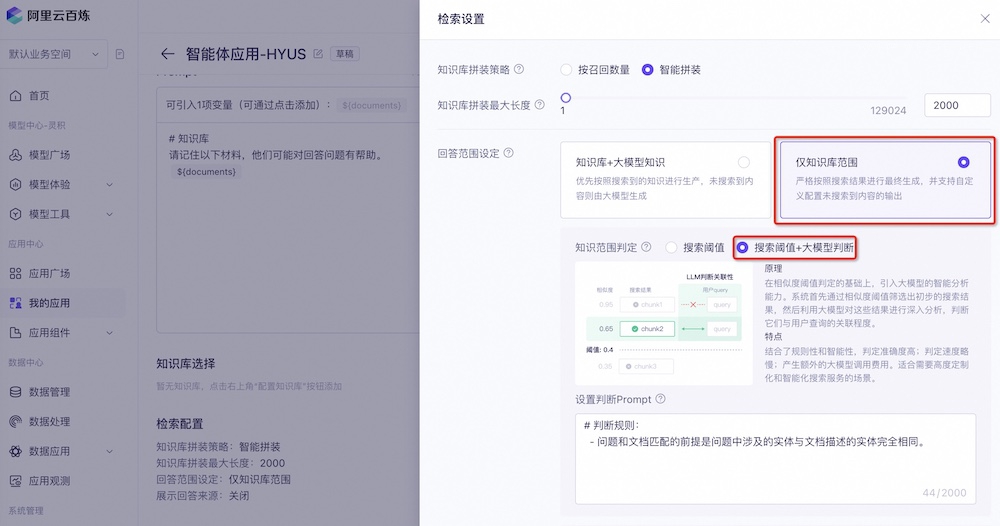Open 我的应用 in the sidebar
The width and height of the screenshot is (1000, 526).
tap(49, 303)
